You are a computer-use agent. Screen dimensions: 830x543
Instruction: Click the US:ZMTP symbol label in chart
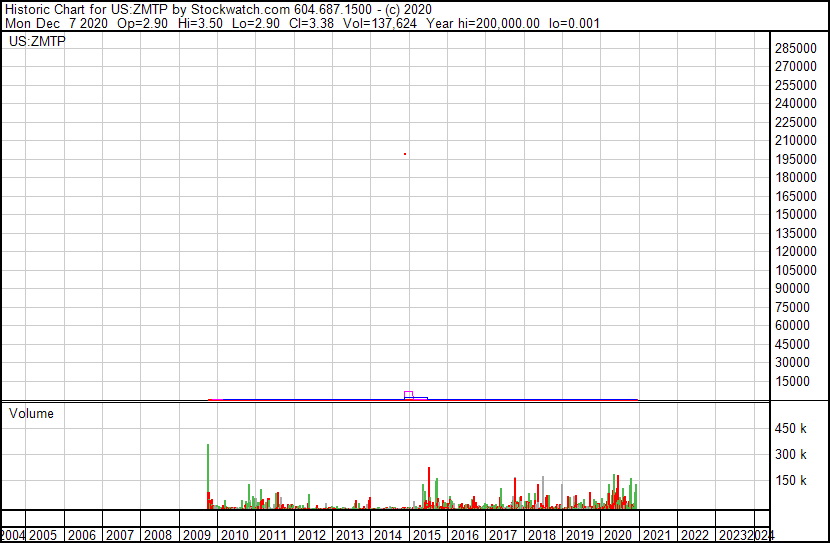pyautogui.click(x=37, y=41)
